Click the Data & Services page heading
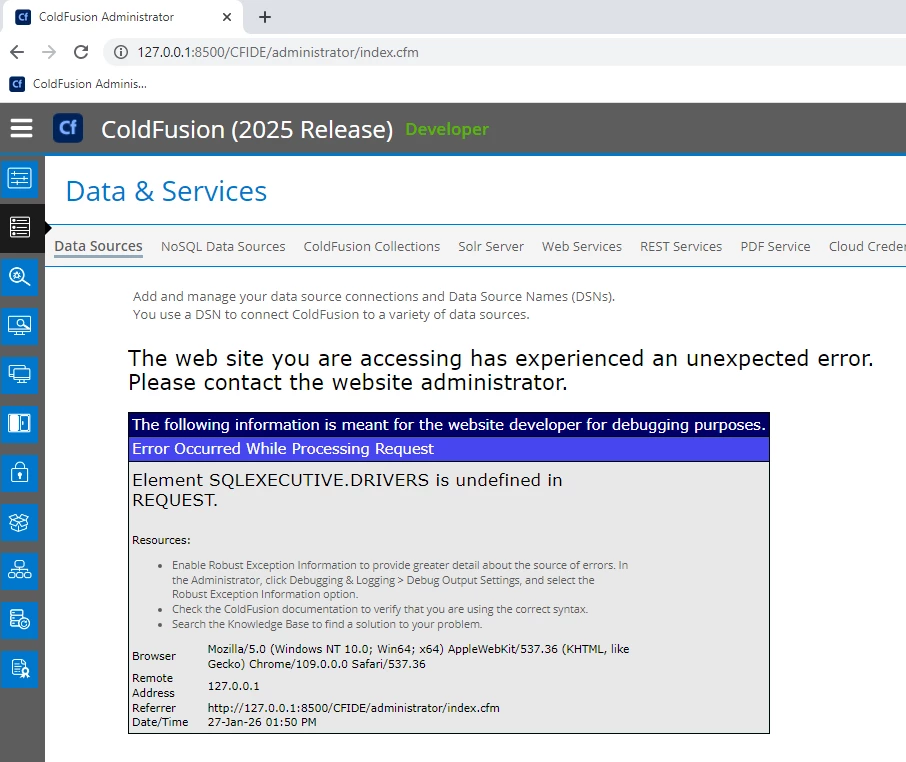Viewport: 906px width, 762px height. point(166,191)
